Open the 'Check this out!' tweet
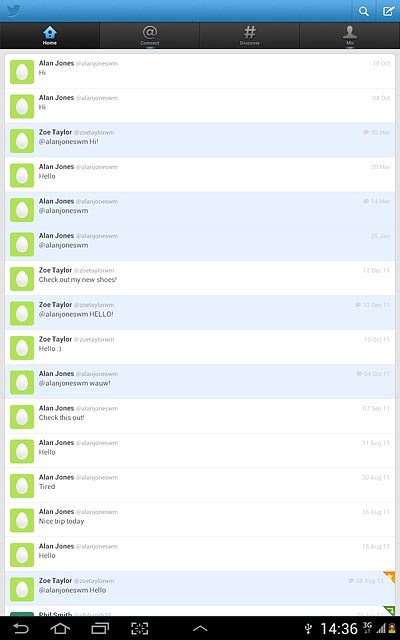Image resolution: width=400 pixels, height=640 pixels. 200,416
